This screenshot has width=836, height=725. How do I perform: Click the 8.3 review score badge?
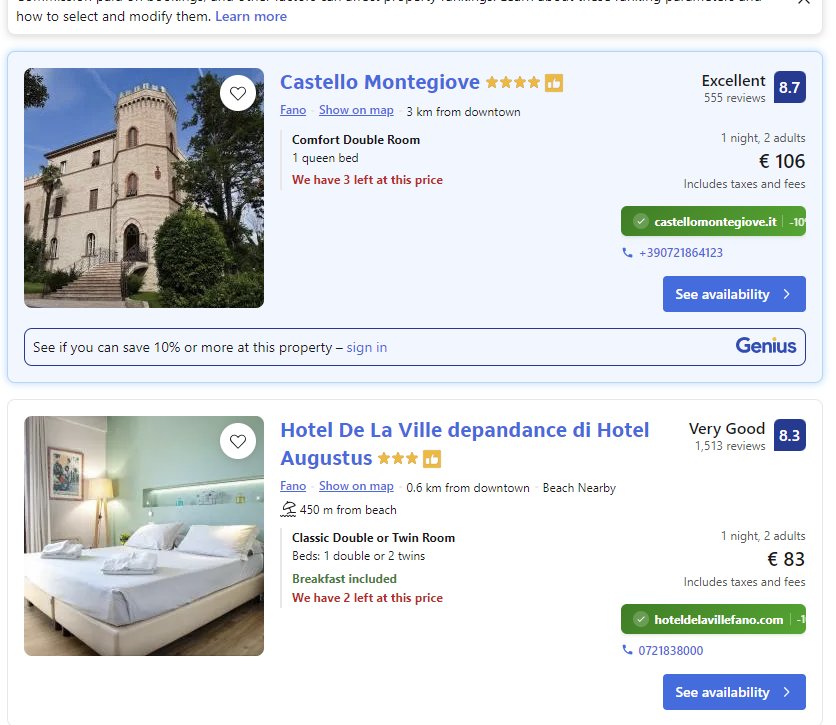pyautogui.click(x=789, y=435)
